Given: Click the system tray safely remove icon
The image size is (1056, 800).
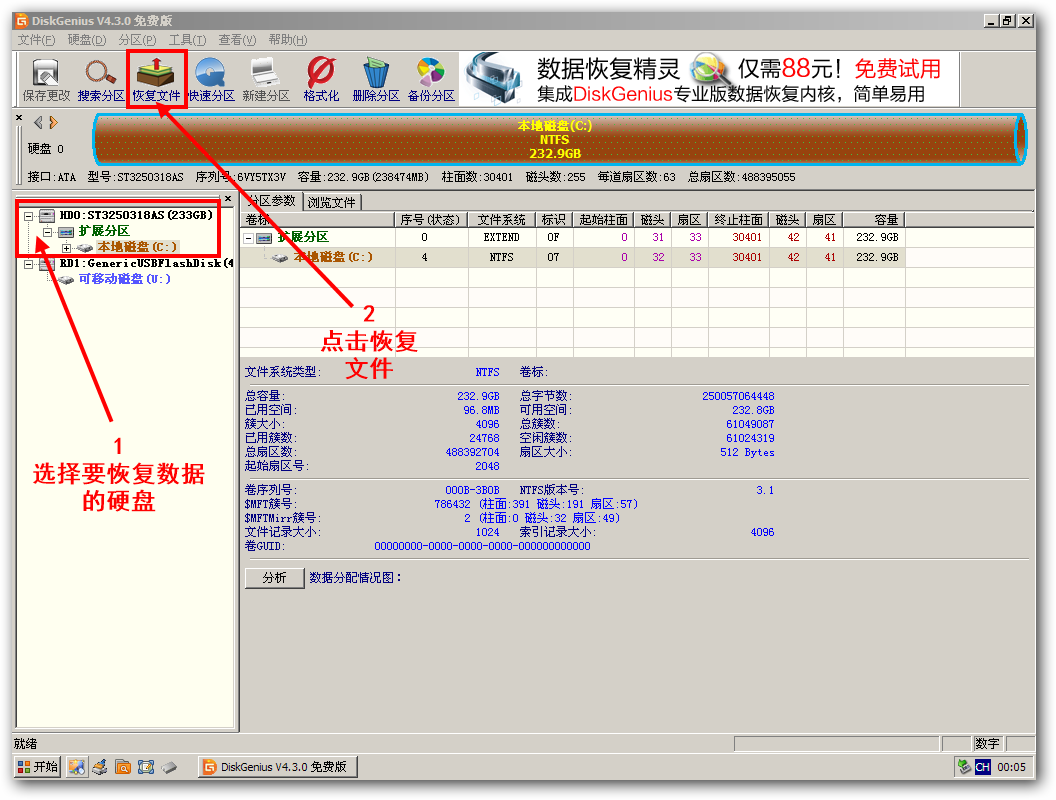Looking at the screenshot, I should [964, 766].
